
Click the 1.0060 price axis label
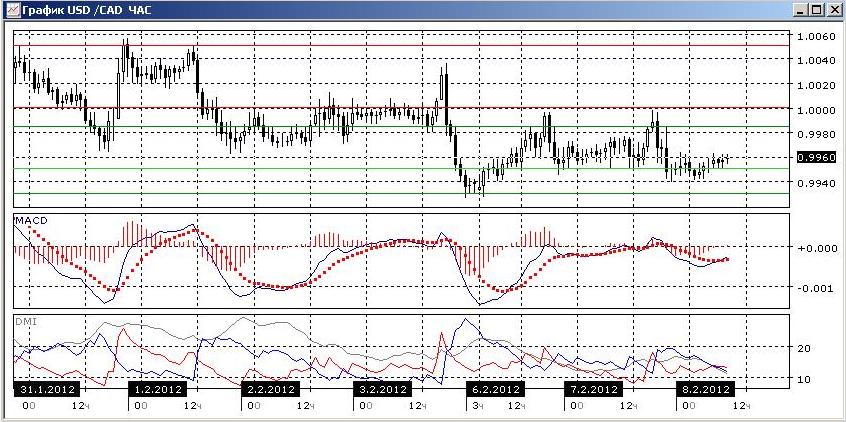coord(816,37)
